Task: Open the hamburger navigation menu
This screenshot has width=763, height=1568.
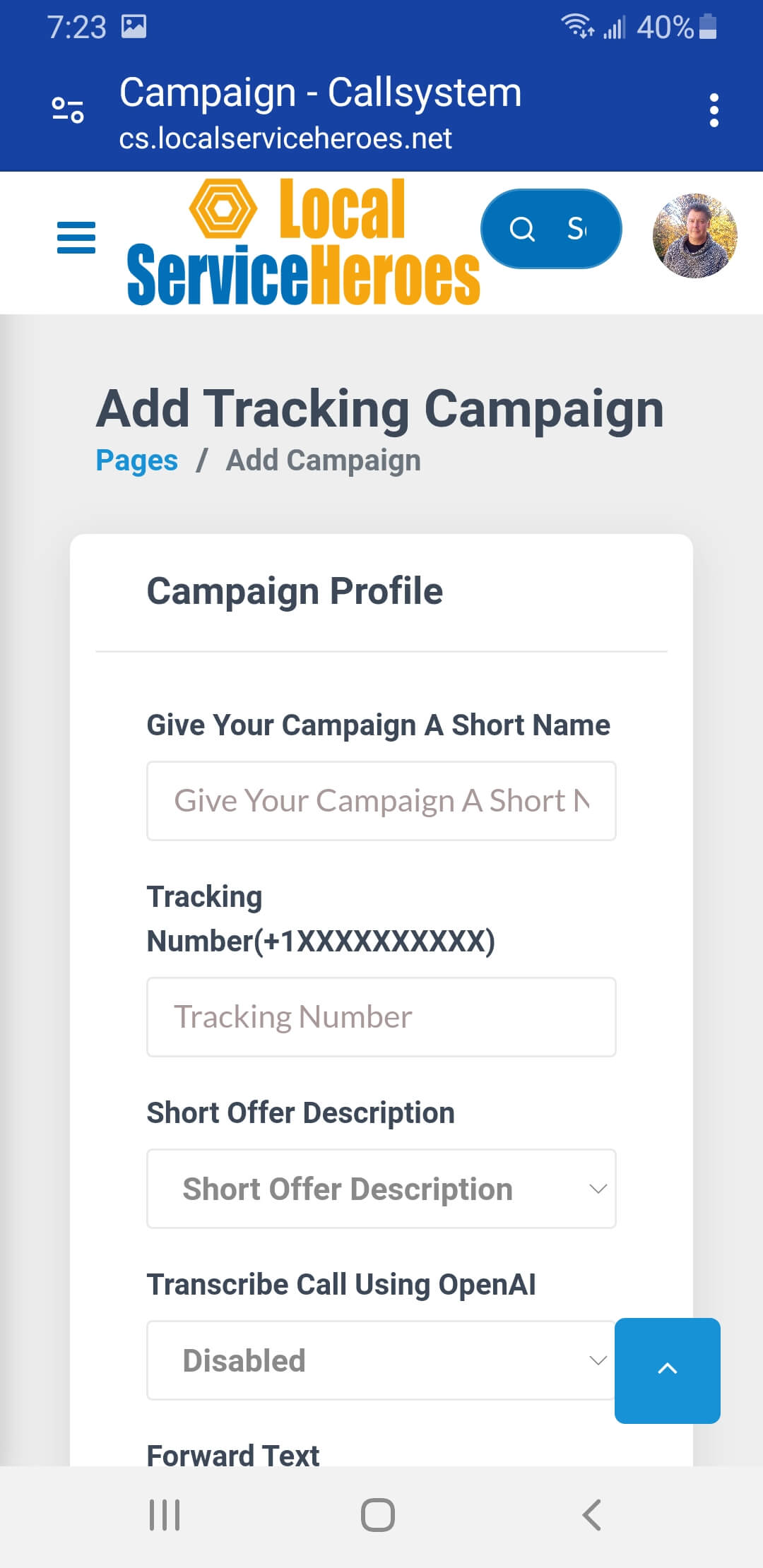Action: pos(76,238)
